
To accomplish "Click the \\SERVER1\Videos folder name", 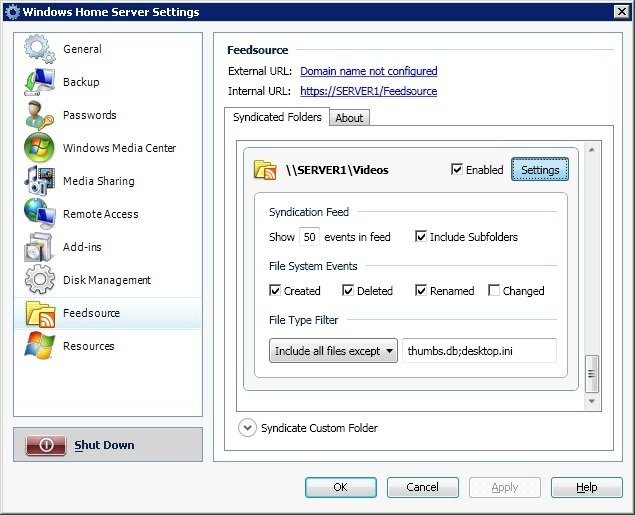I will (337, 170).
